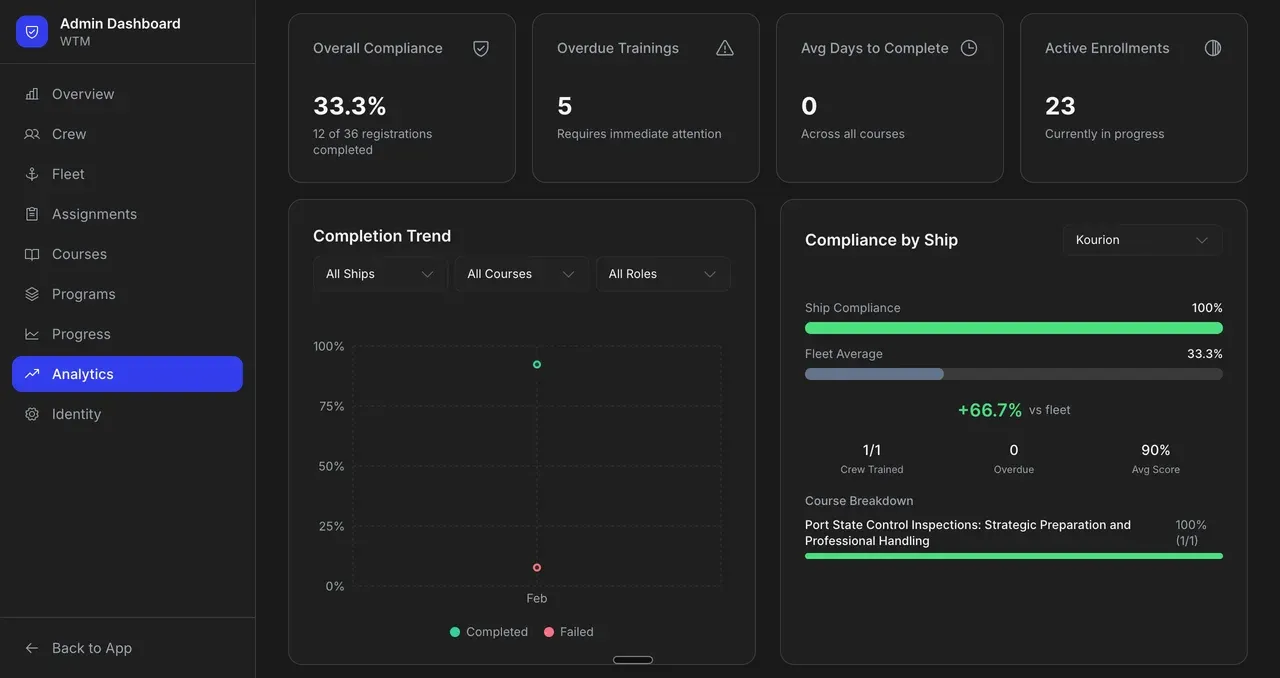The height and width of the screenshot is (678, 1280).
Task: Select the Courses book icon
Action: 31,253
